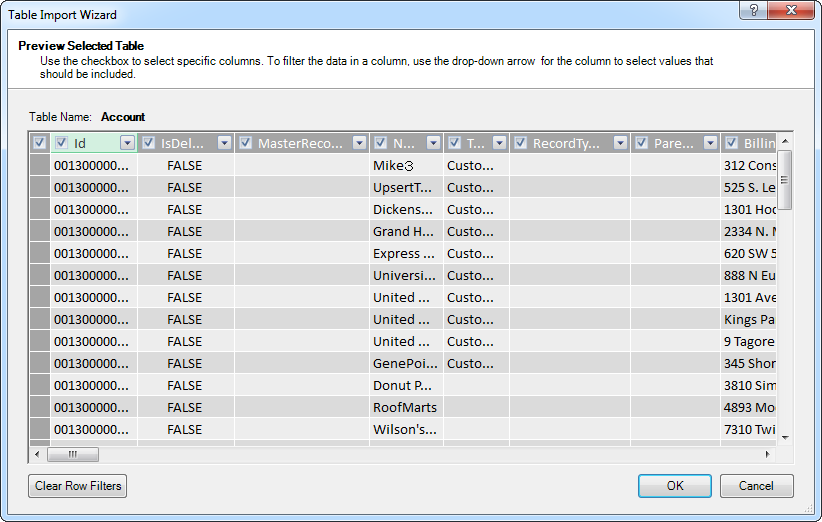
Task: Click the vertical scrollbar up arrow
Action: [x=785, y=141]
